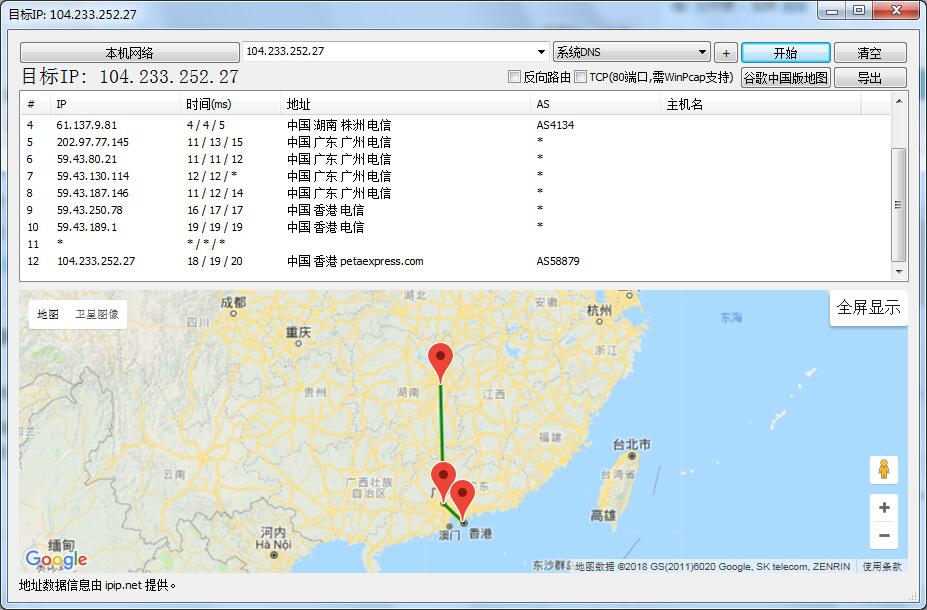
Task: Click the 全屏显示 map button
Action: [x=868, y=308]
